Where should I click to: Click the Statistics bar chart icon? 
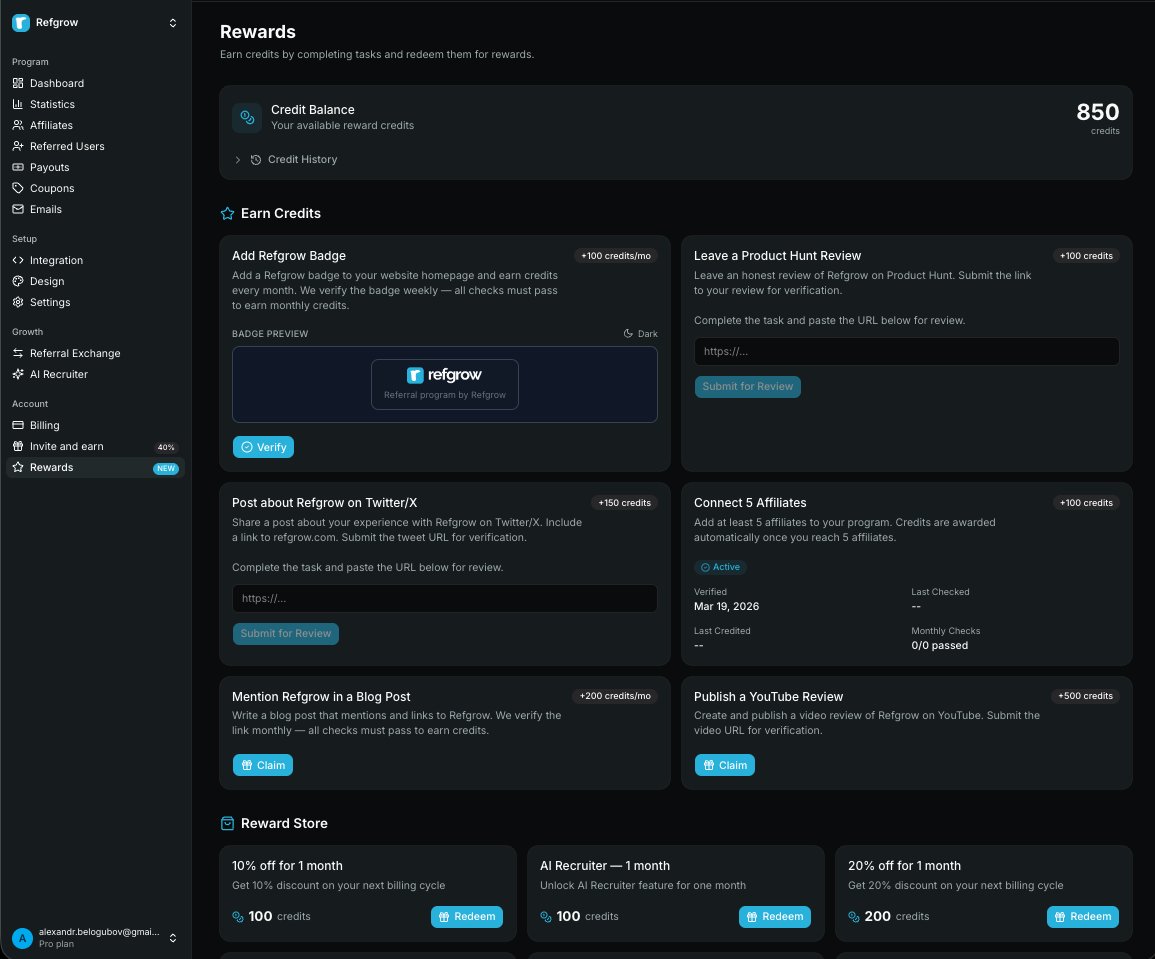(x=18, y=104)
